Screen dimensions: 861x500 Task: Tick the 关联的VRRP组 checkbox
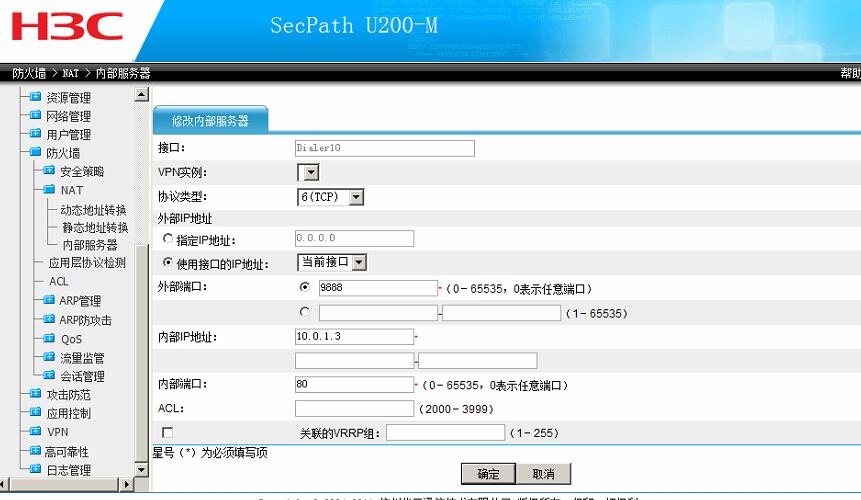(x=167, y=432)
